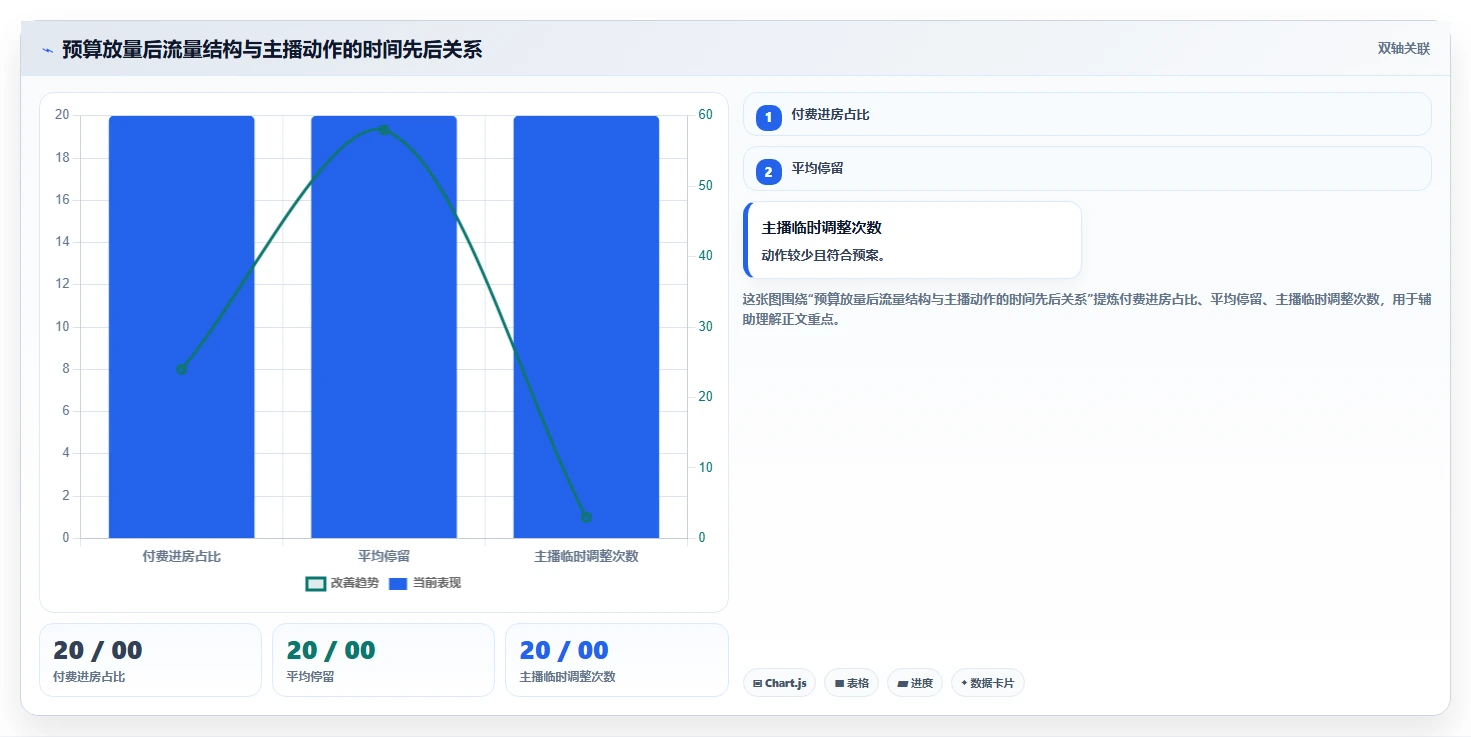Click the 双轴关联 label in header
The width and height of the screenshot is (1471, 737).
coord(1403,49)
